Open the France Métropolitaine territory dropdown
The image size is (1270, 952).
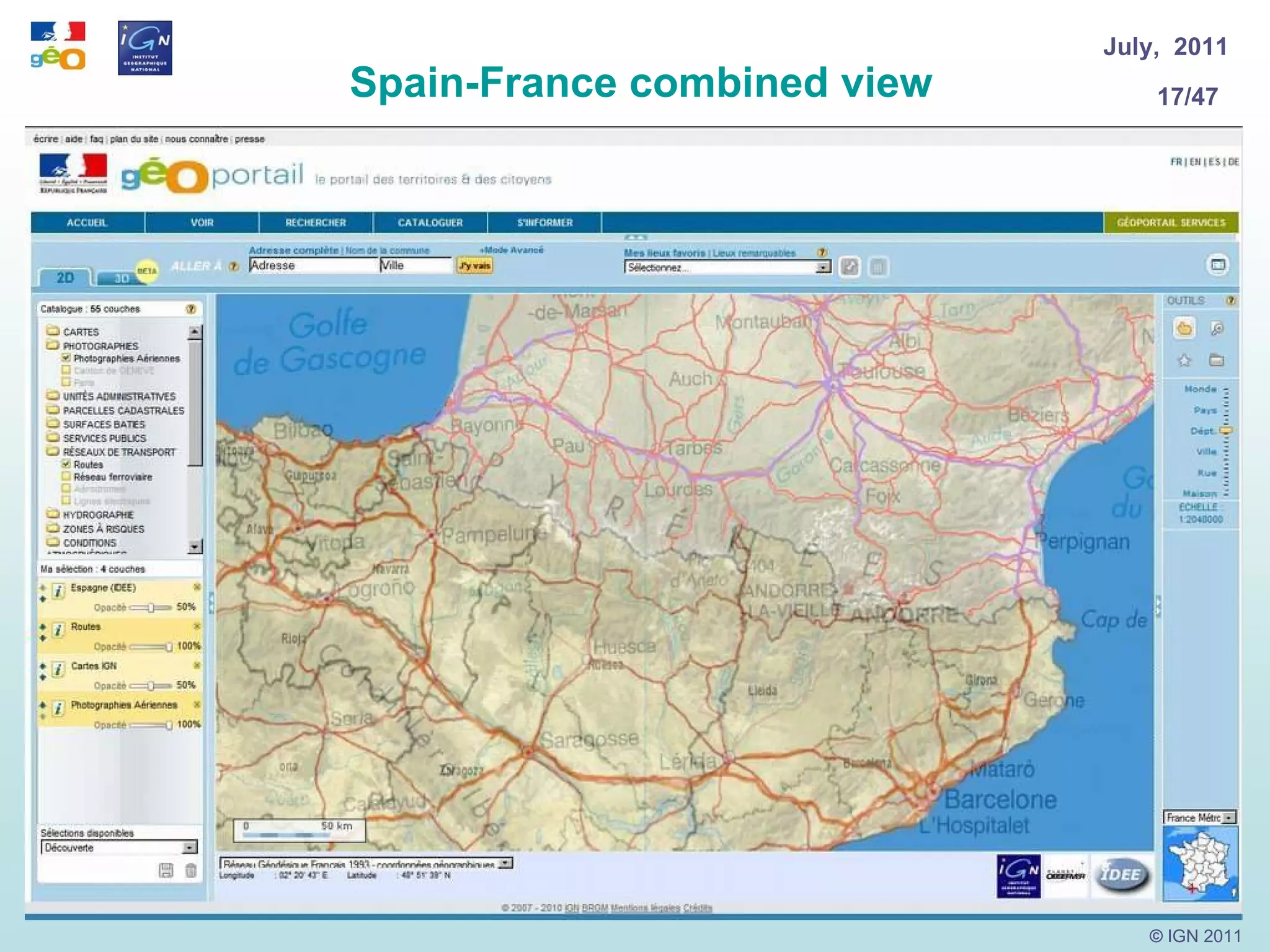tap(1200, 818)
